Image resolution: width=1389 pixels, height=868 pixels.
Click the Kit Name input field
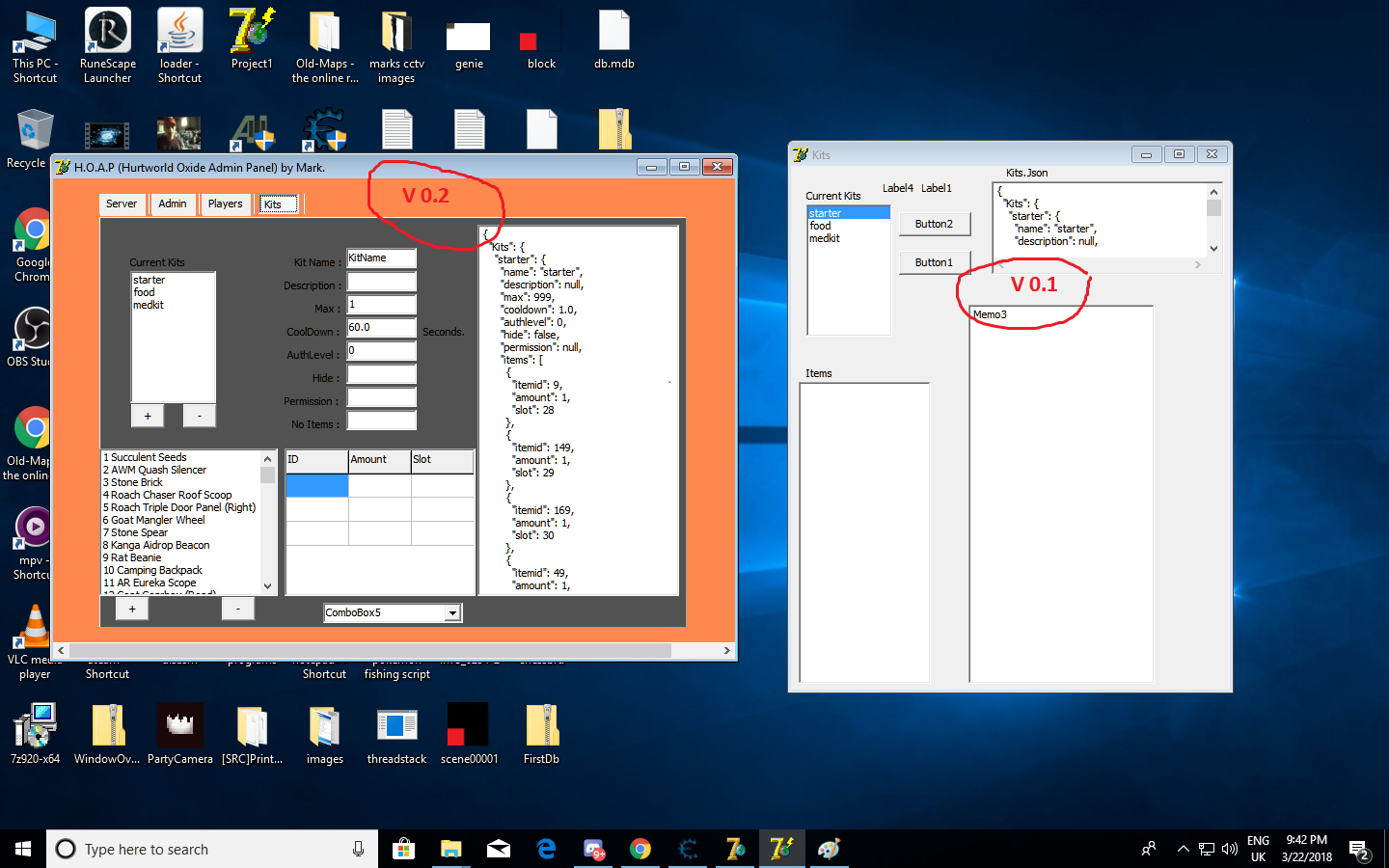click(x=382, y=258)
